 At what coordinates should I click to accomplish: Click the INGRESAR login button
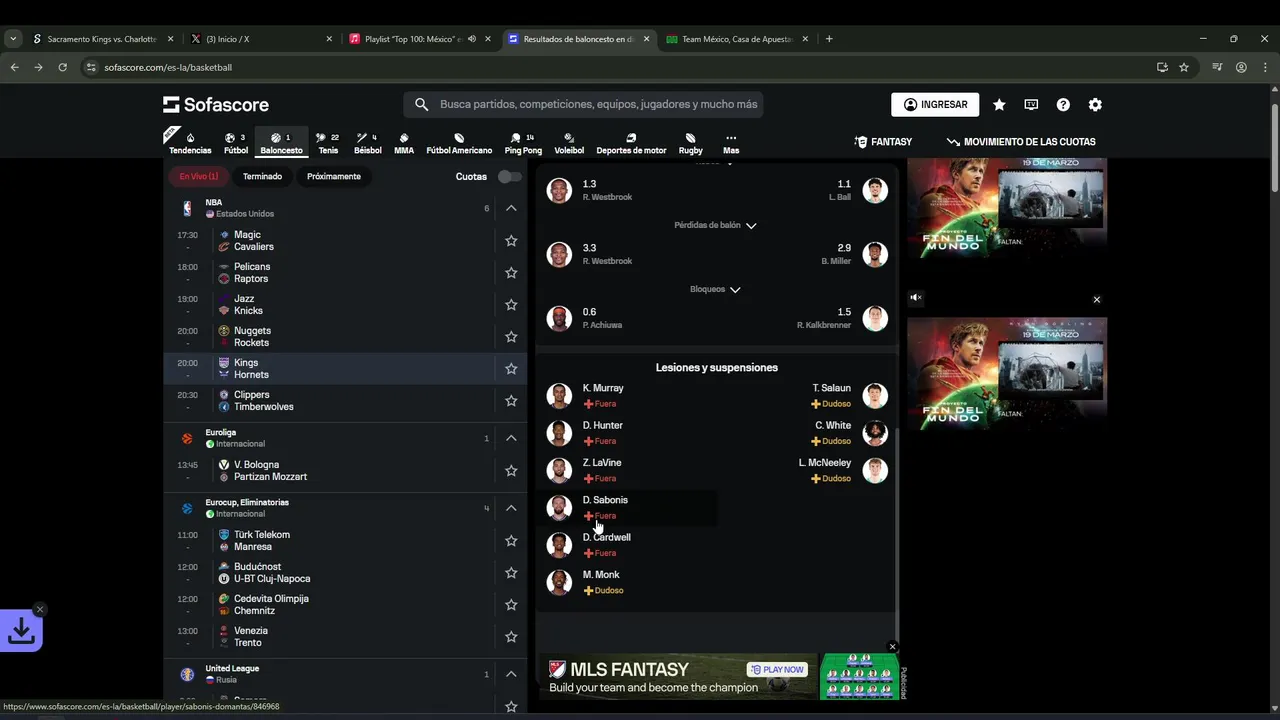tap(935, 104)
